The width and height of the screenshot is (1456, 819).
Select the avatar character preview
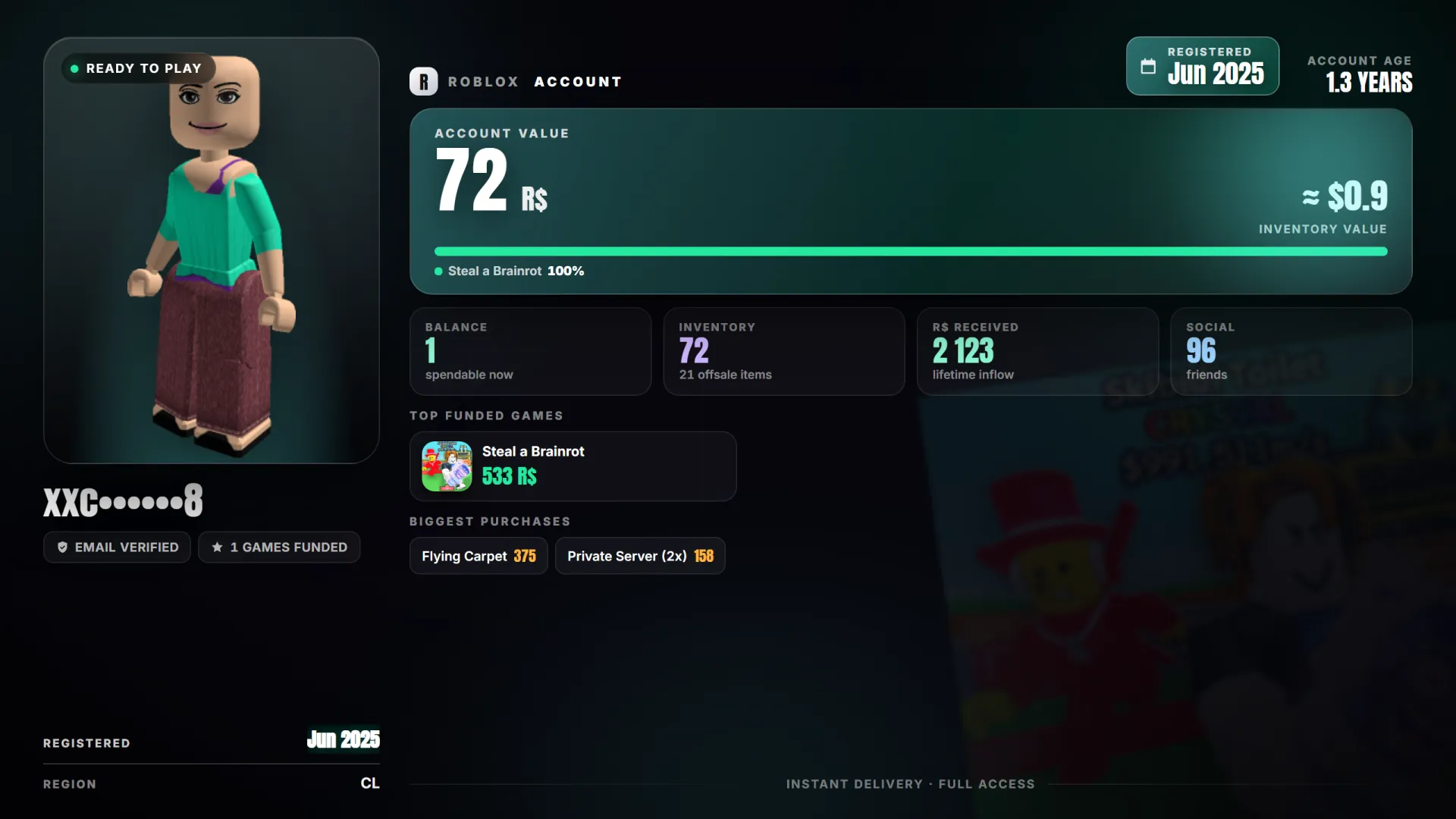pos(212,250)
